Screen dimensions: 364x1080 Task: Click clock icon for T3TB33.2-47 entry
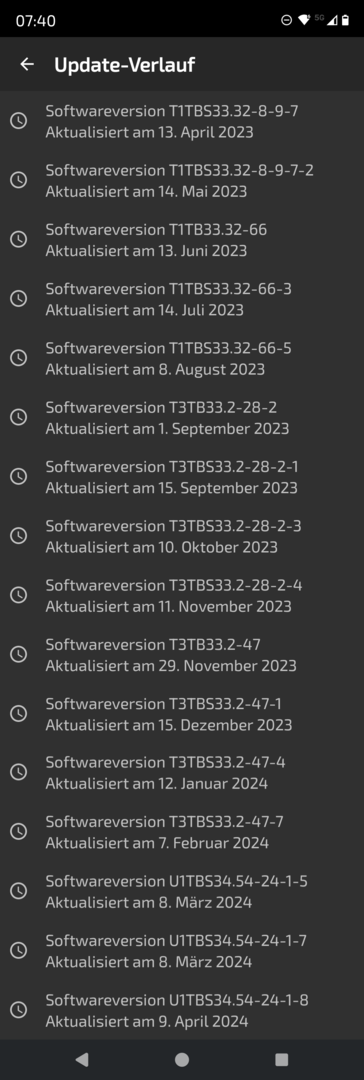(19, 654)
